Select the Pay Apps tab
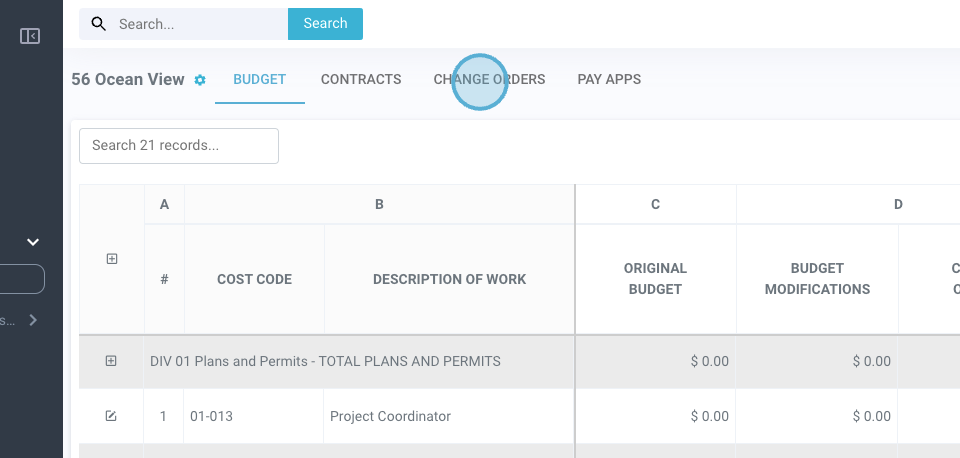Image resolution: width=960 pixels, height=458 pixels. tap(609, 80)
